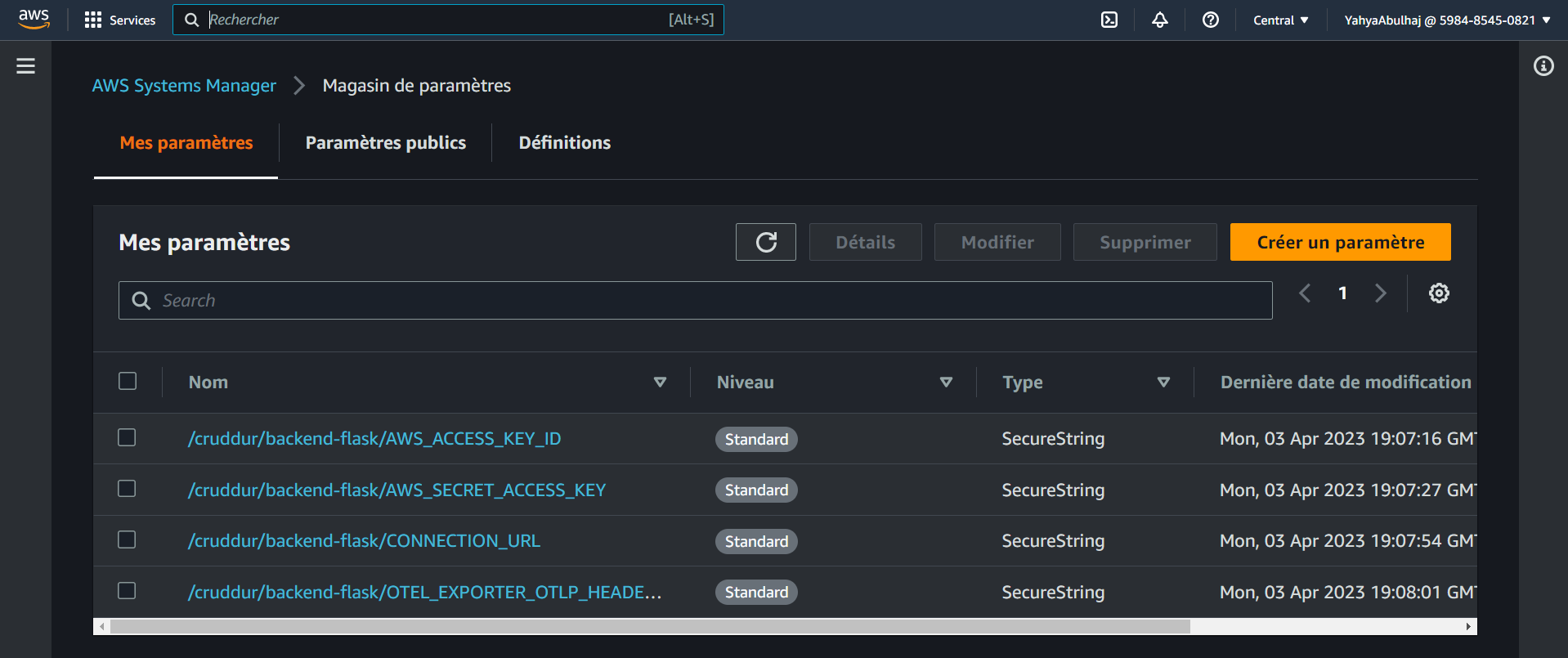Click Standard badge in AWS_ACCESS_KEY_ID row
Screen dimensions: 1568x658
click(x=756, y=440)
